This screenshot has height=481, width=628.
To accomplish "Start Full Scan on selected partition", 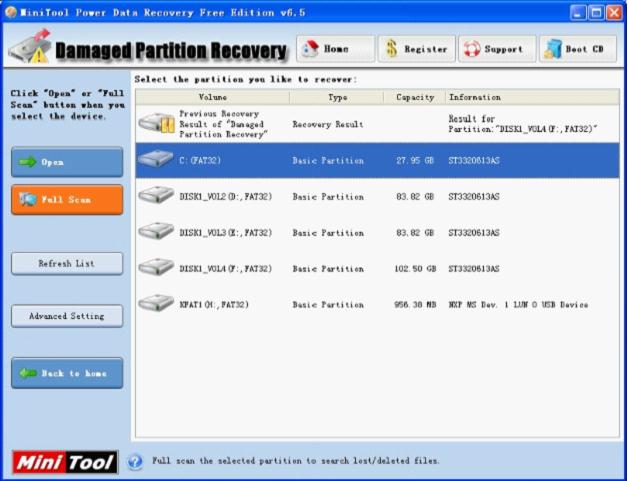I will [67, 199].
